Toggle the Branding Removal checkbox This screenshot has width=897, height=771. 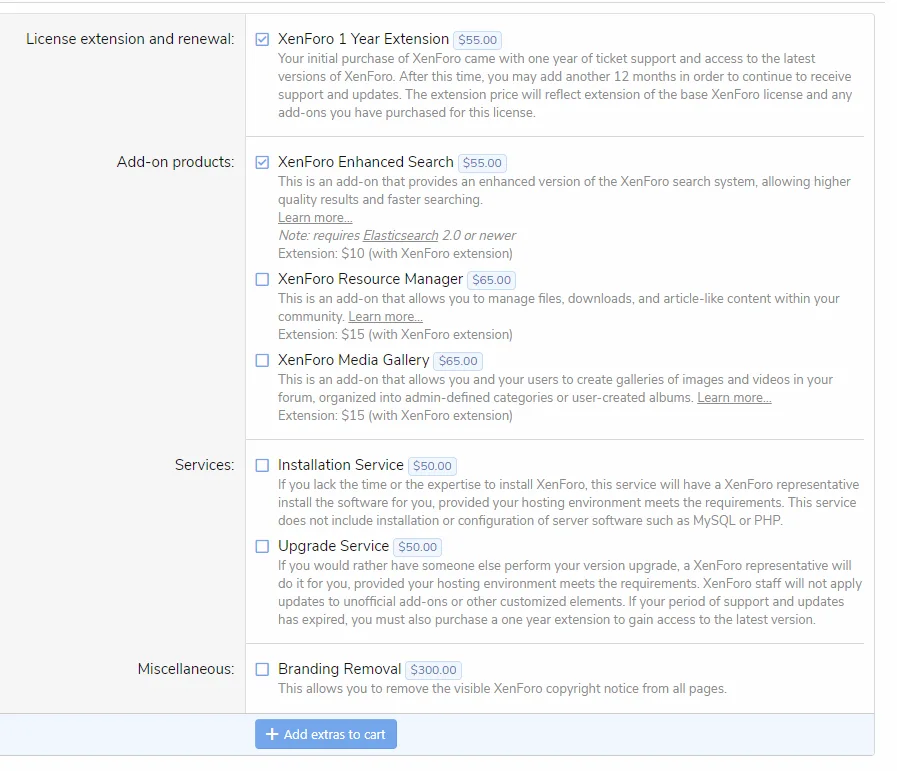coord(262,670)
